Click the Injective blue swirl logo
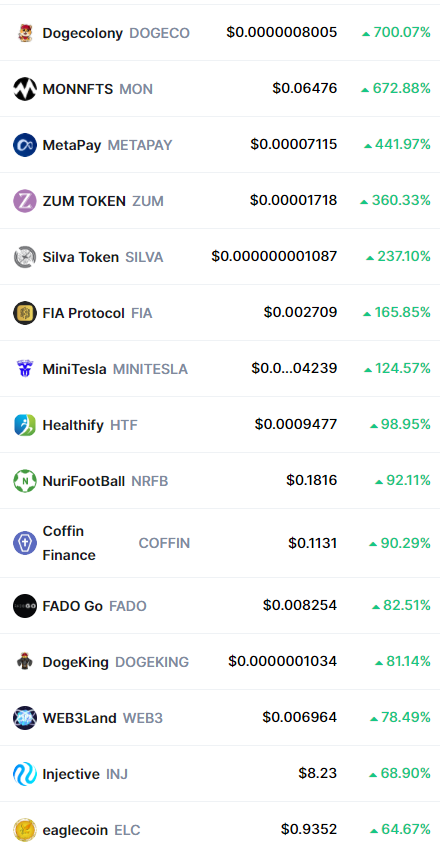Image resolution: width=440 pixels, height=846 pixels. [25, 774]
